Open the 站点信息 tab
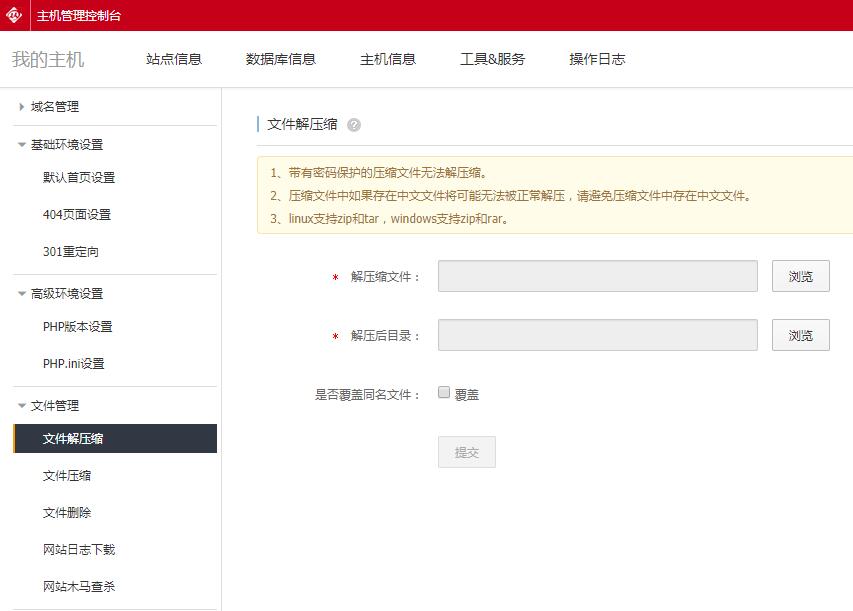Screen dimensions: 853x611 point(174,59)
